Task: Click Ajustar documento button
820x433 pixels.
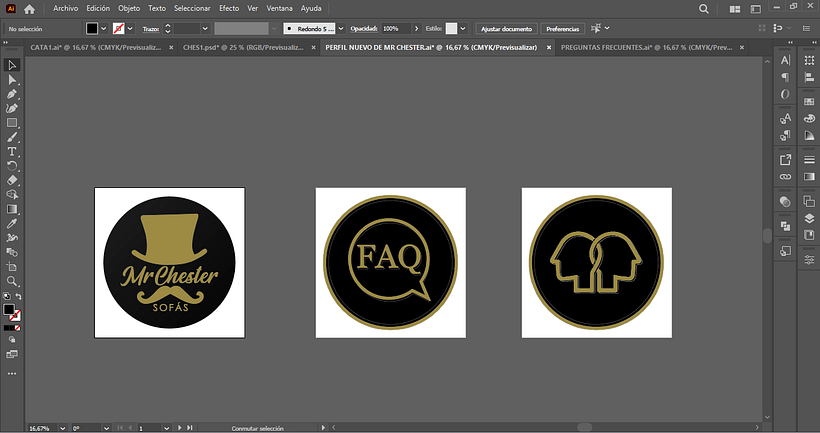Action: (x=506, y=29)
